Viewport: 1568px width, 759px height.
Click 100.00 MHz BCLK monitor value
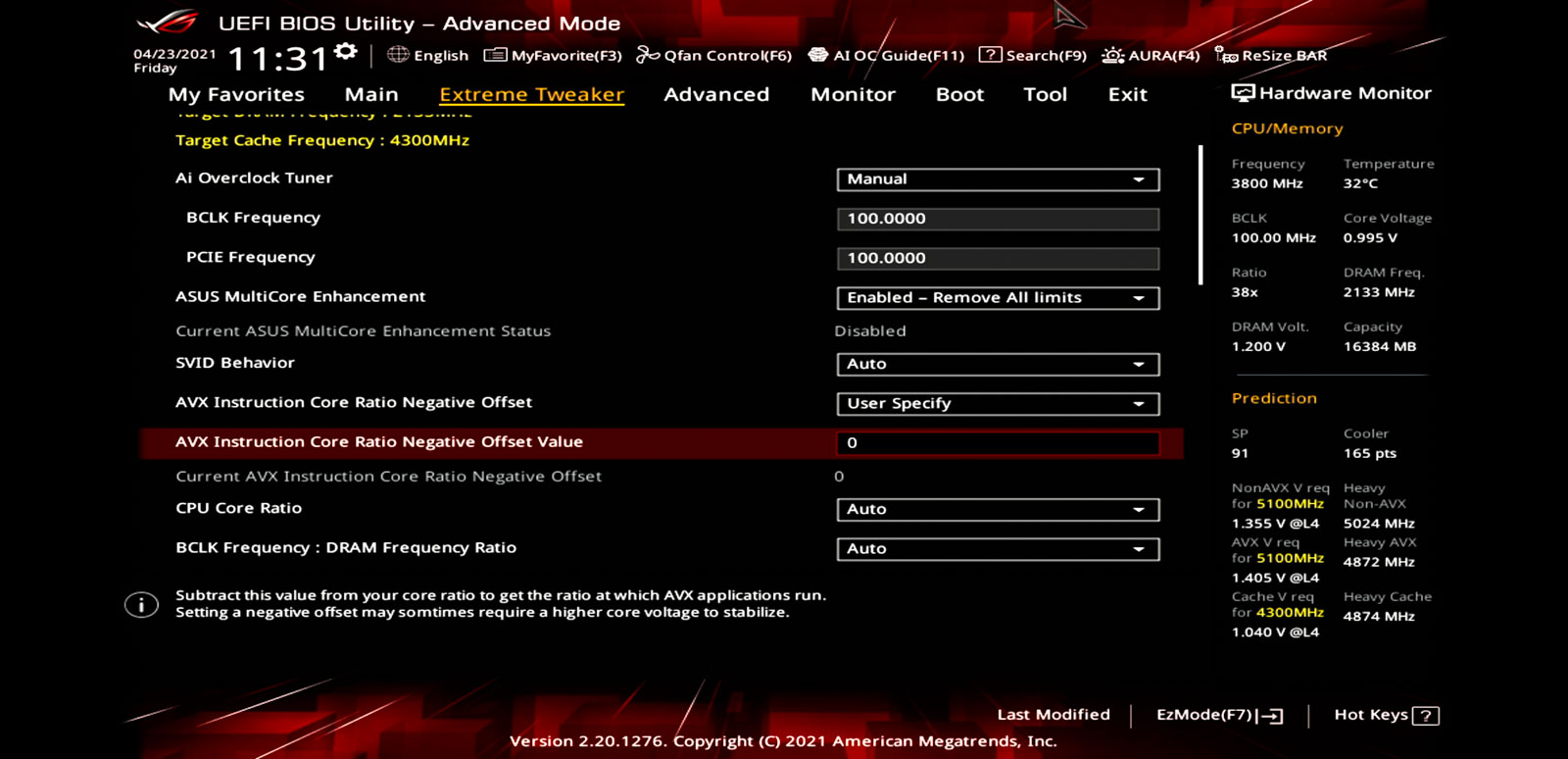[x=1273, y=238]
